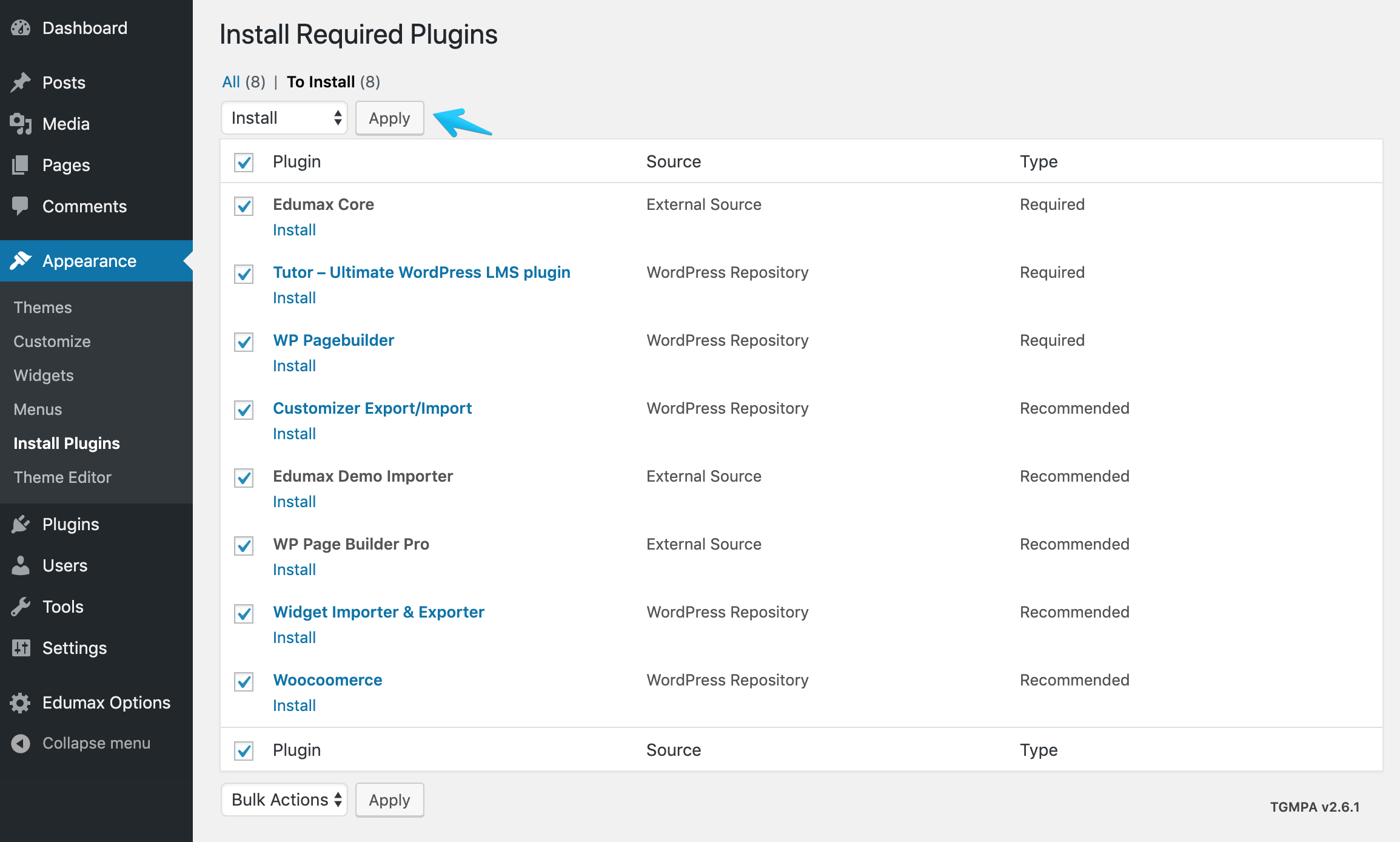Click Collapse menu label
Viewport: 1400px width, 842px height.
(x=96, y=743)
